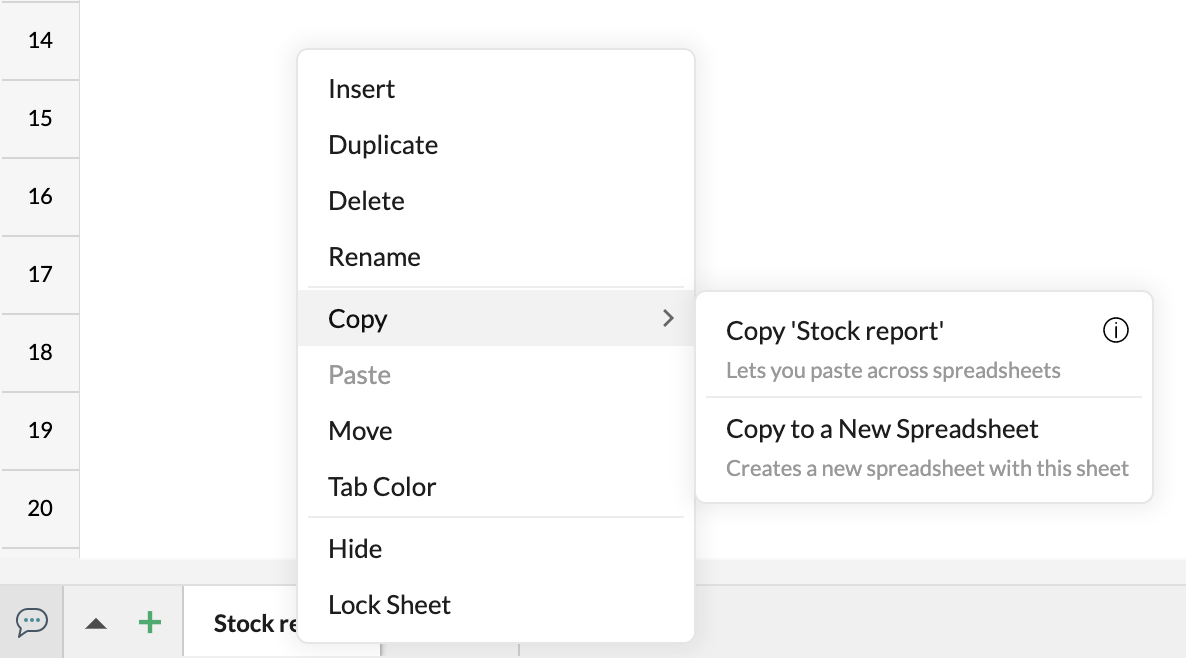Open the Stock report sheet tab
Image resolution: width=1186 pixels, height=658 pixels.
pos(250,623)
